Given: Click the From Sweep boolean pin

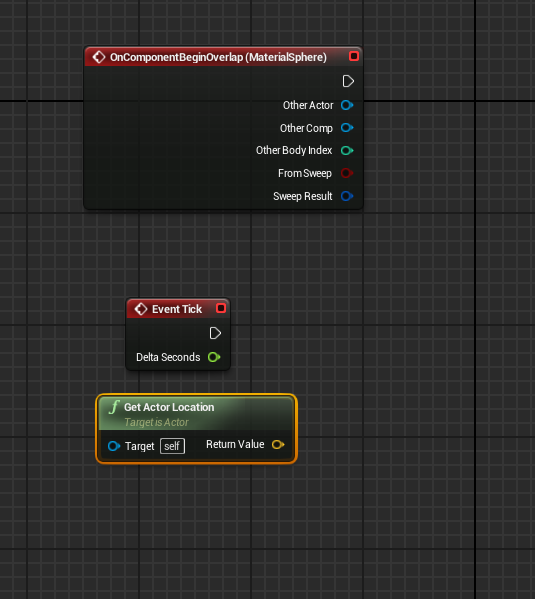Looking at the screenshot, I should (x=347, y=173).
